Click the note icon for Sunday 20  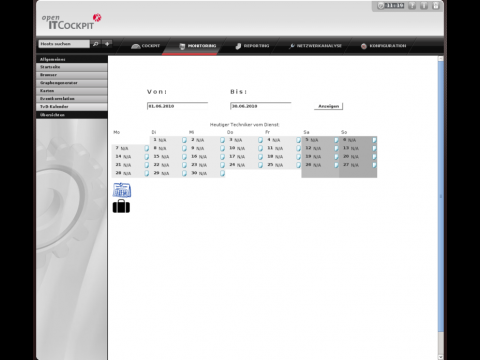374,157
